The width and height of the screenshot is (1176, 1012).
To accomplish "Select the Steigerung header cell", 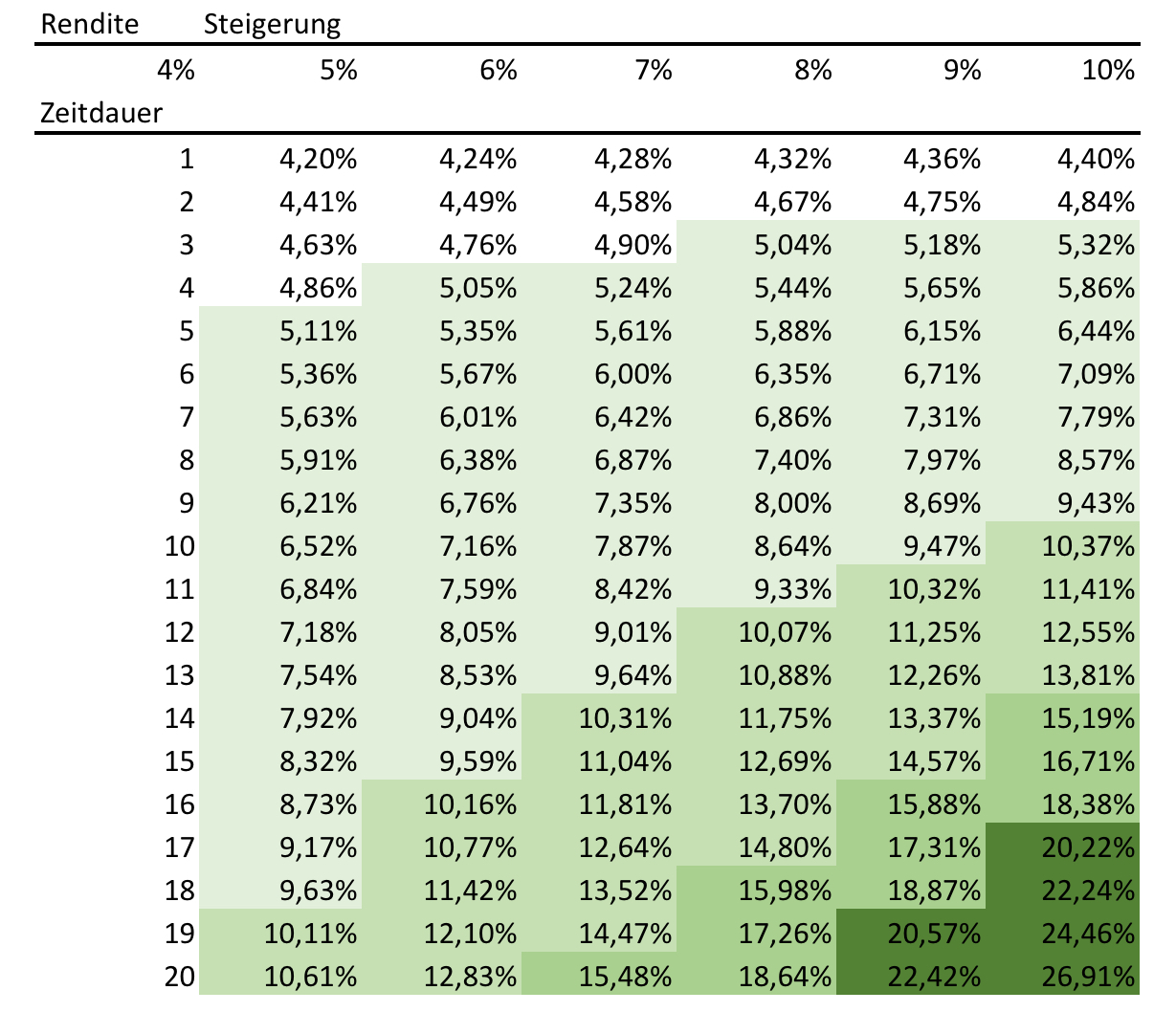I will (272, 24).
